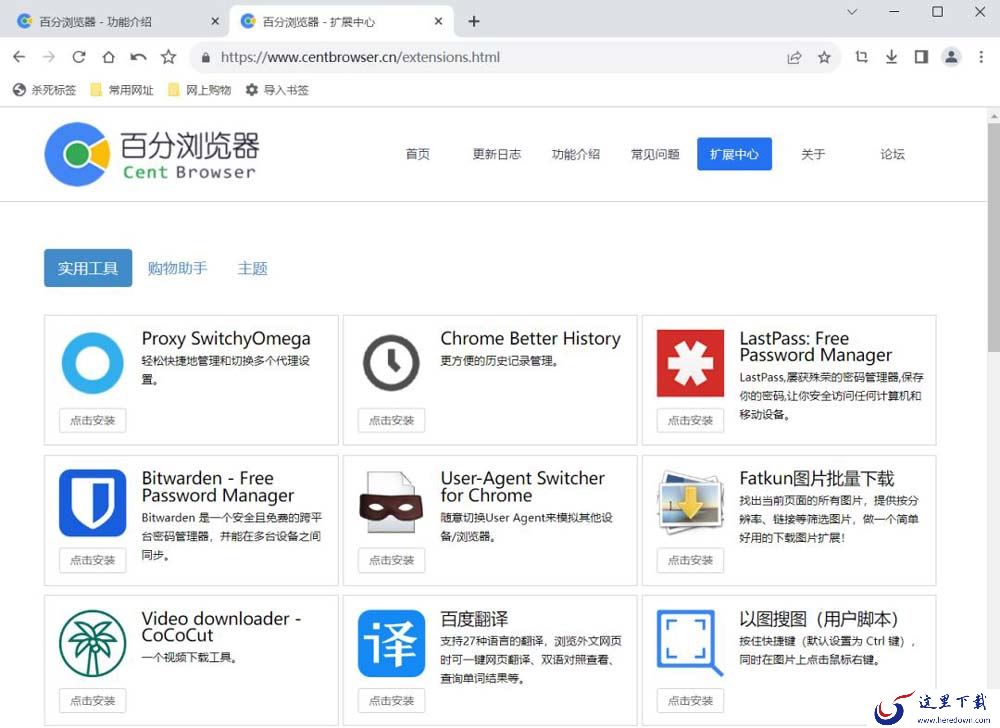Open the 常用网址 bookmark folder
This screenshot has width=1000, height=728.
(122, 90)
